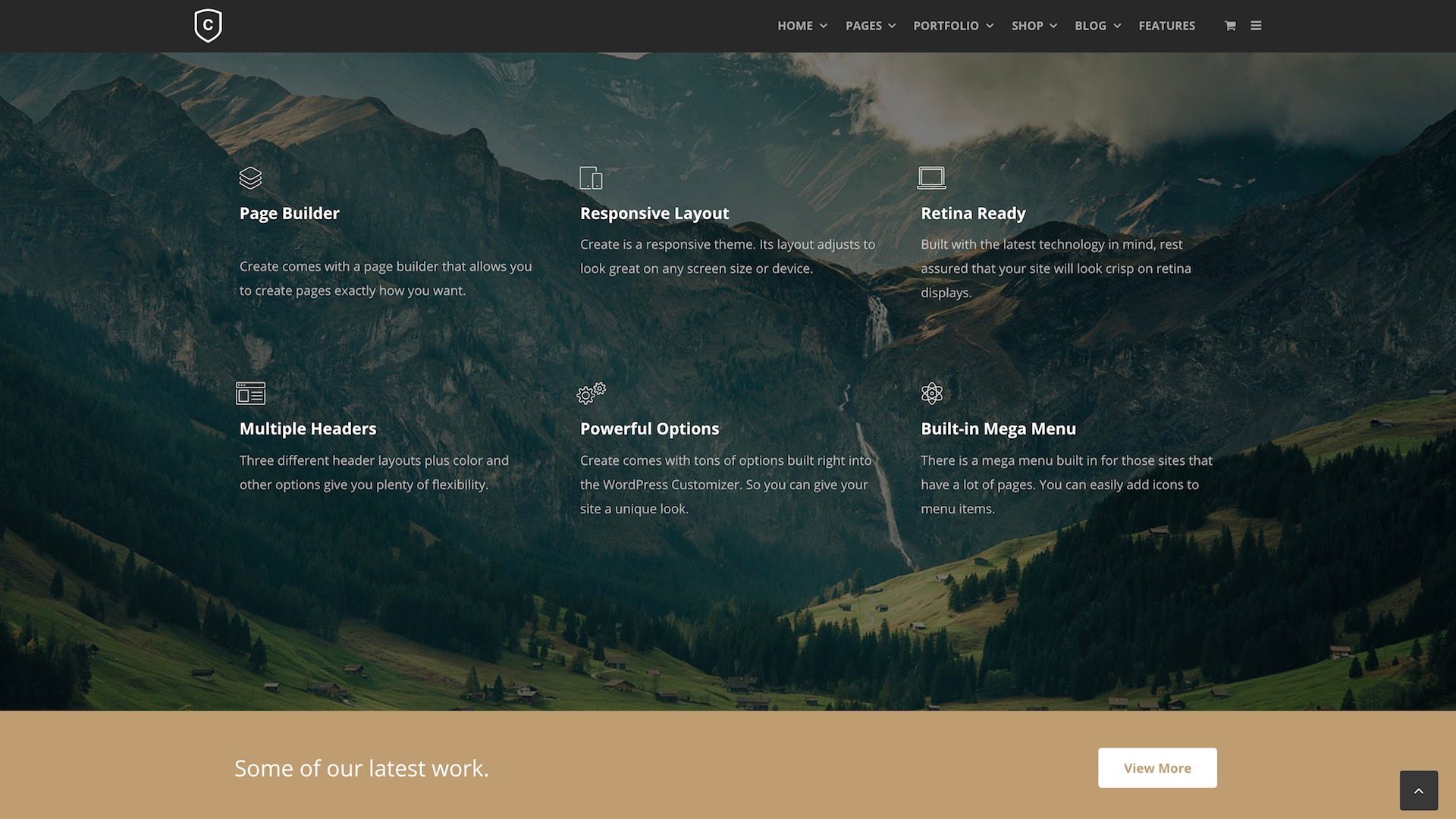This screenshot has width=1456, height=819.
Task: Expand the SHOP dropdown menu
Action: click(1034, 26)
